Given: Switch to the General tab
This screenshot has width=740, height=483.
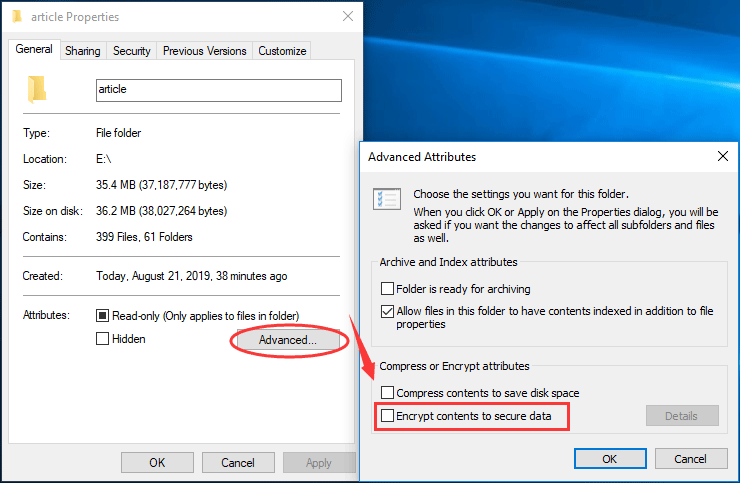Looking at the screenshot, I should click(34, 49).
